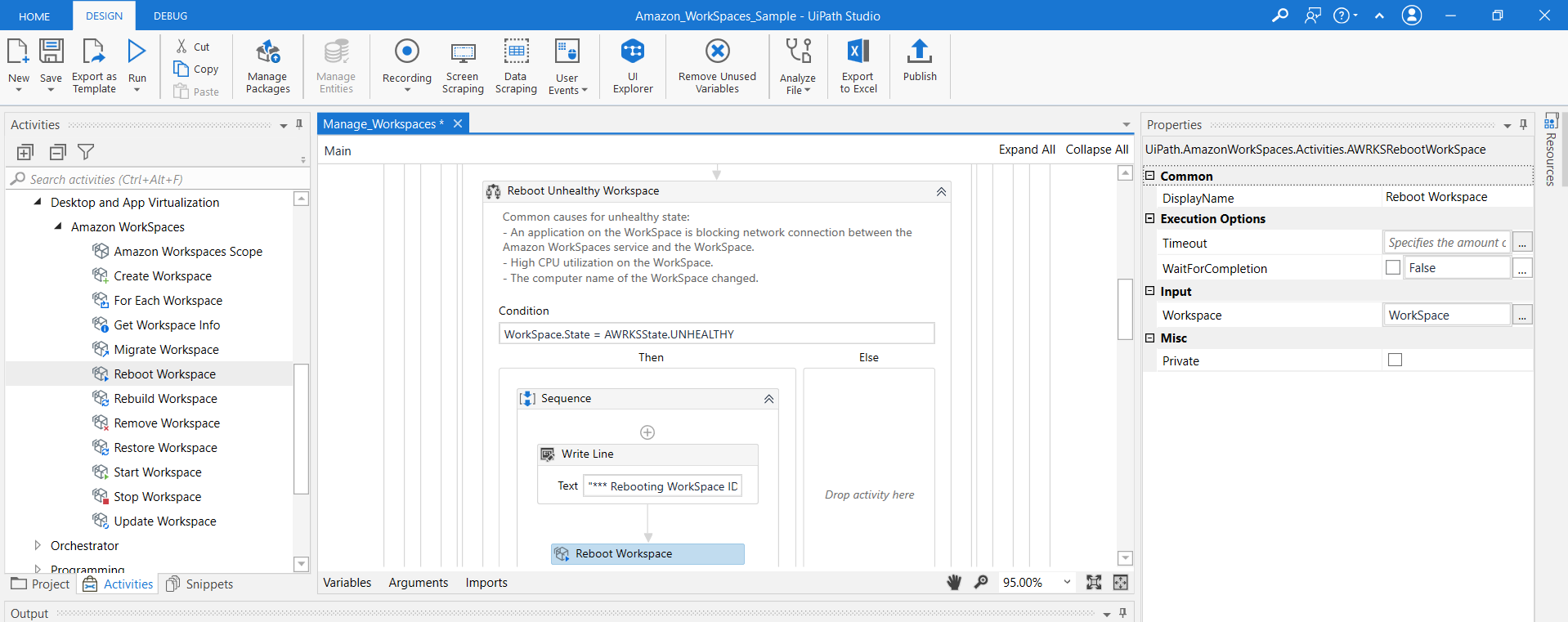This screenshot has width=1568, height=622.
Task: Click Expand All in designer
Action: coord(1027,150)
